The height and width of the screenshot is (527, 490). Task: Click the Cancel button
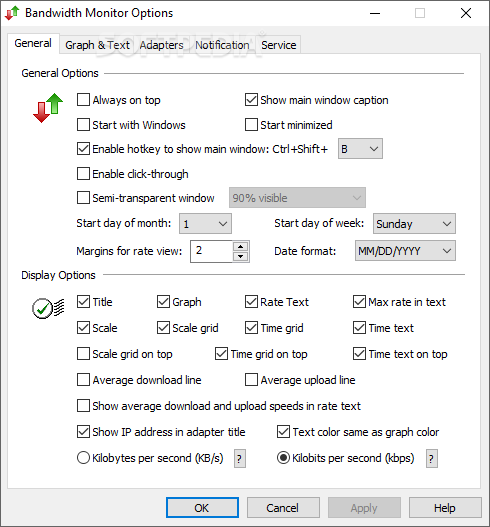pyautogui.click(x=283, y=508)
